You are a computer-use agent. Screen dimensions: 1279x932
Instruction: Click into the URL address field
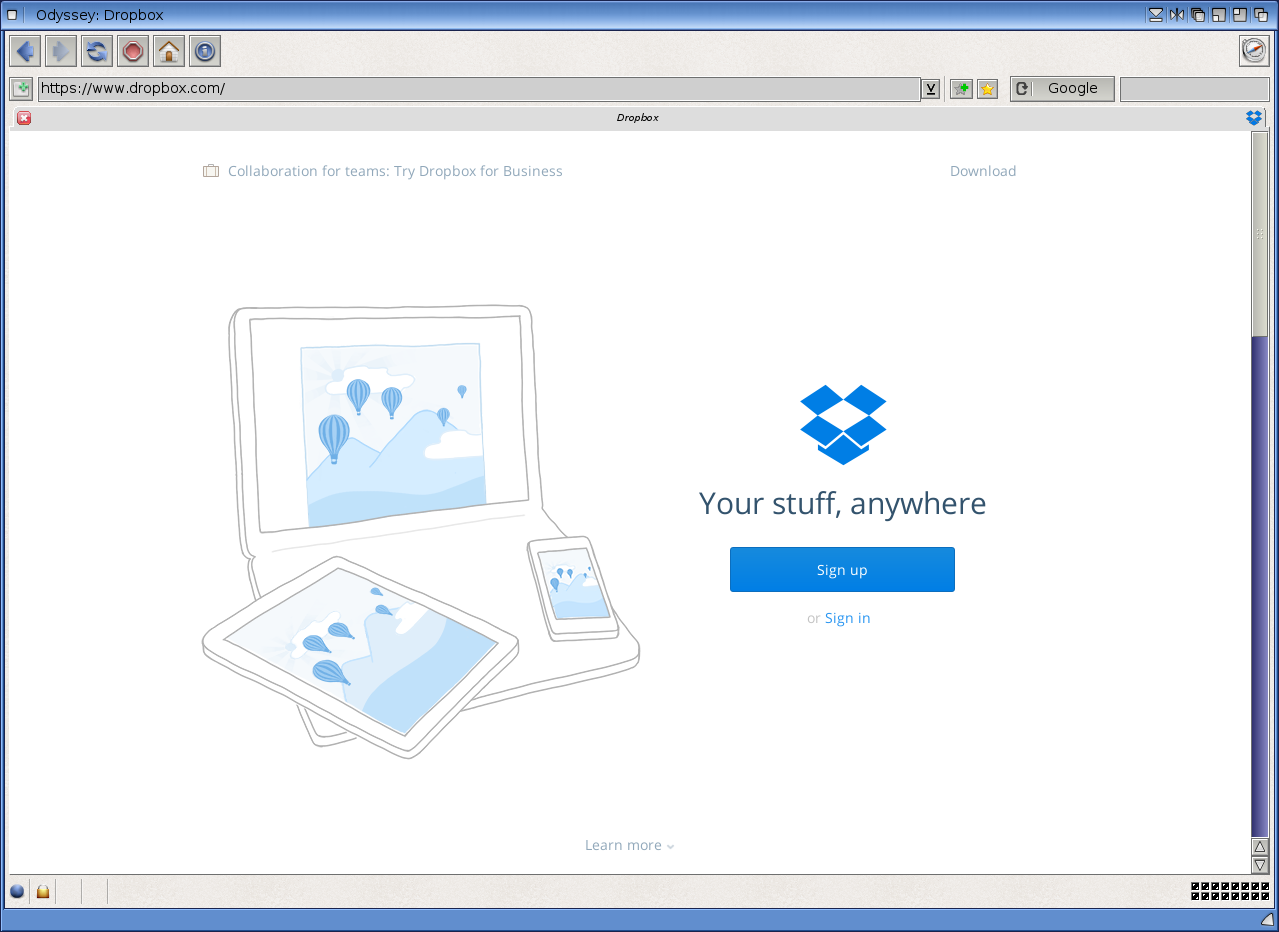coord(479,89)
